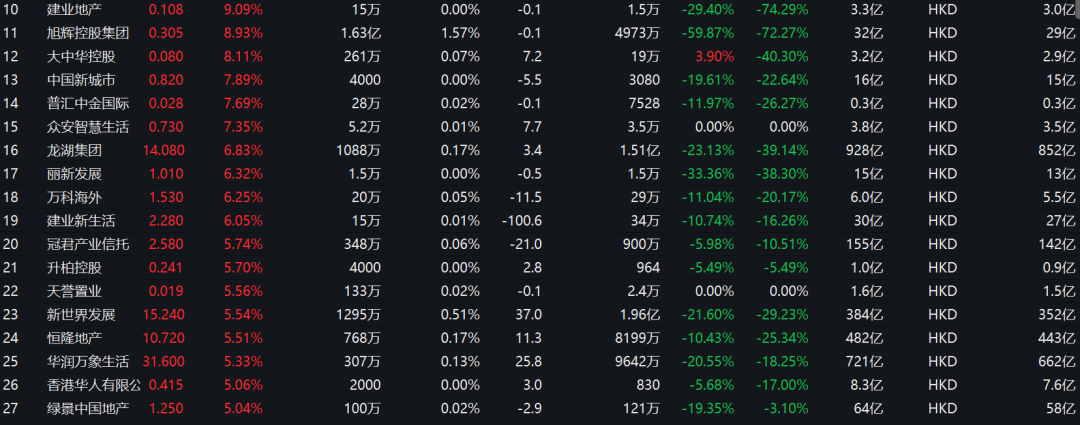Click turnover amount 1.51亿
Image resolution: width=1080 pixels, height=425 pixels.
coord(640,149)
